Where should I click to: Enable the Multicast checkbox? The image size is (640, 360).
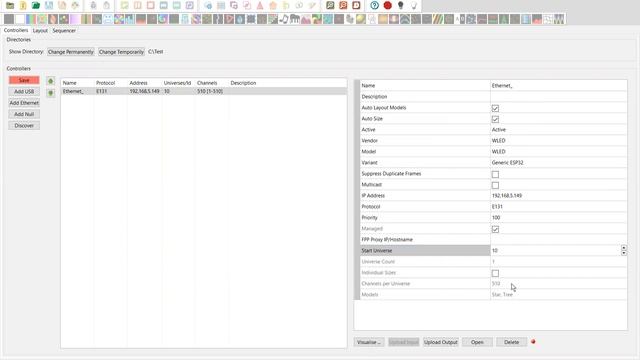(x=495, y=185)
